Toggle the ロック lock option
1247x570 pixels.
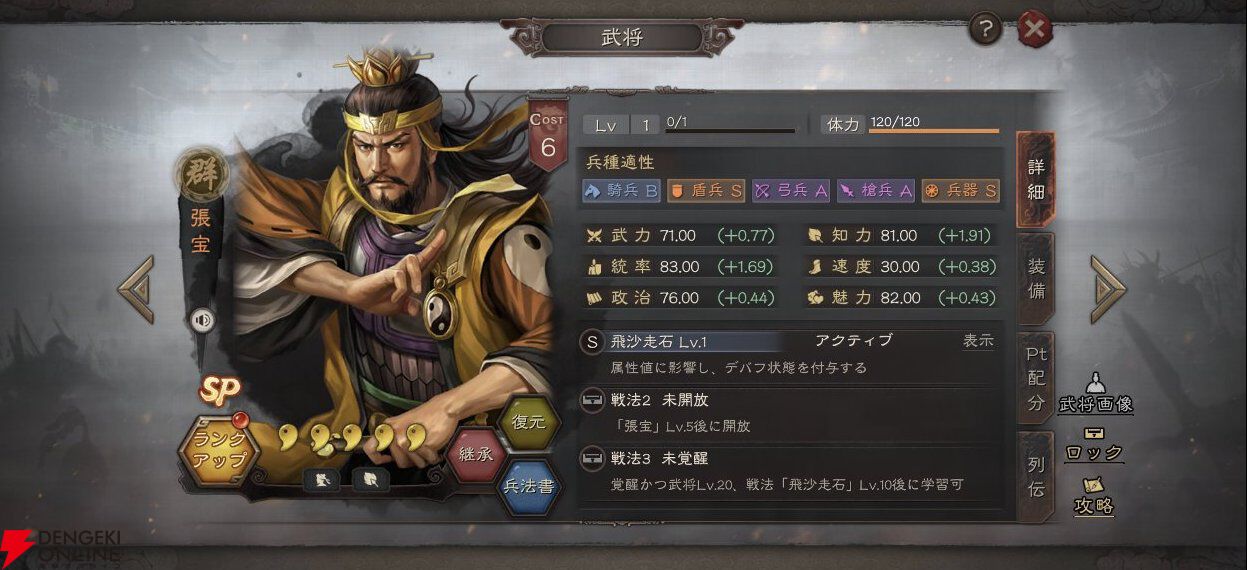[x=1095, y=446]
